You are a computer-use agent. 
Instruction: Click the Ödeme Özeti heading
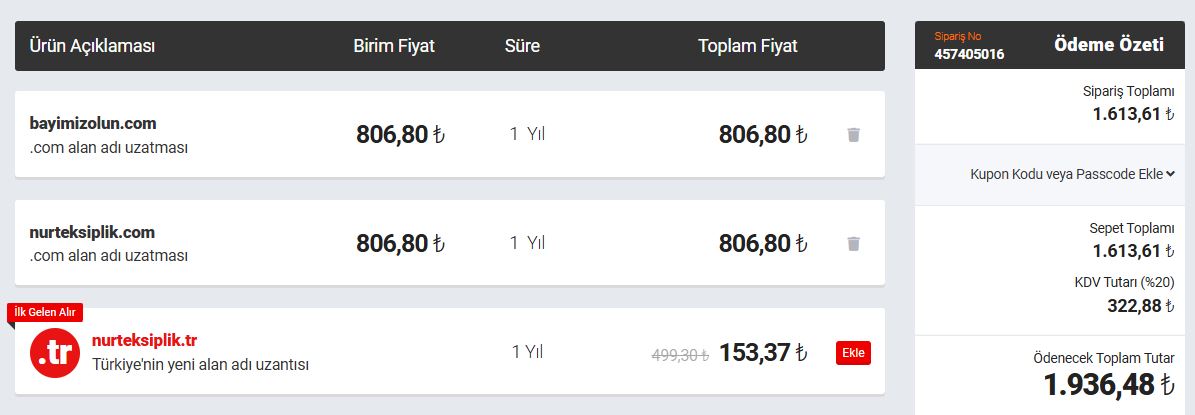pos(1109,45)
